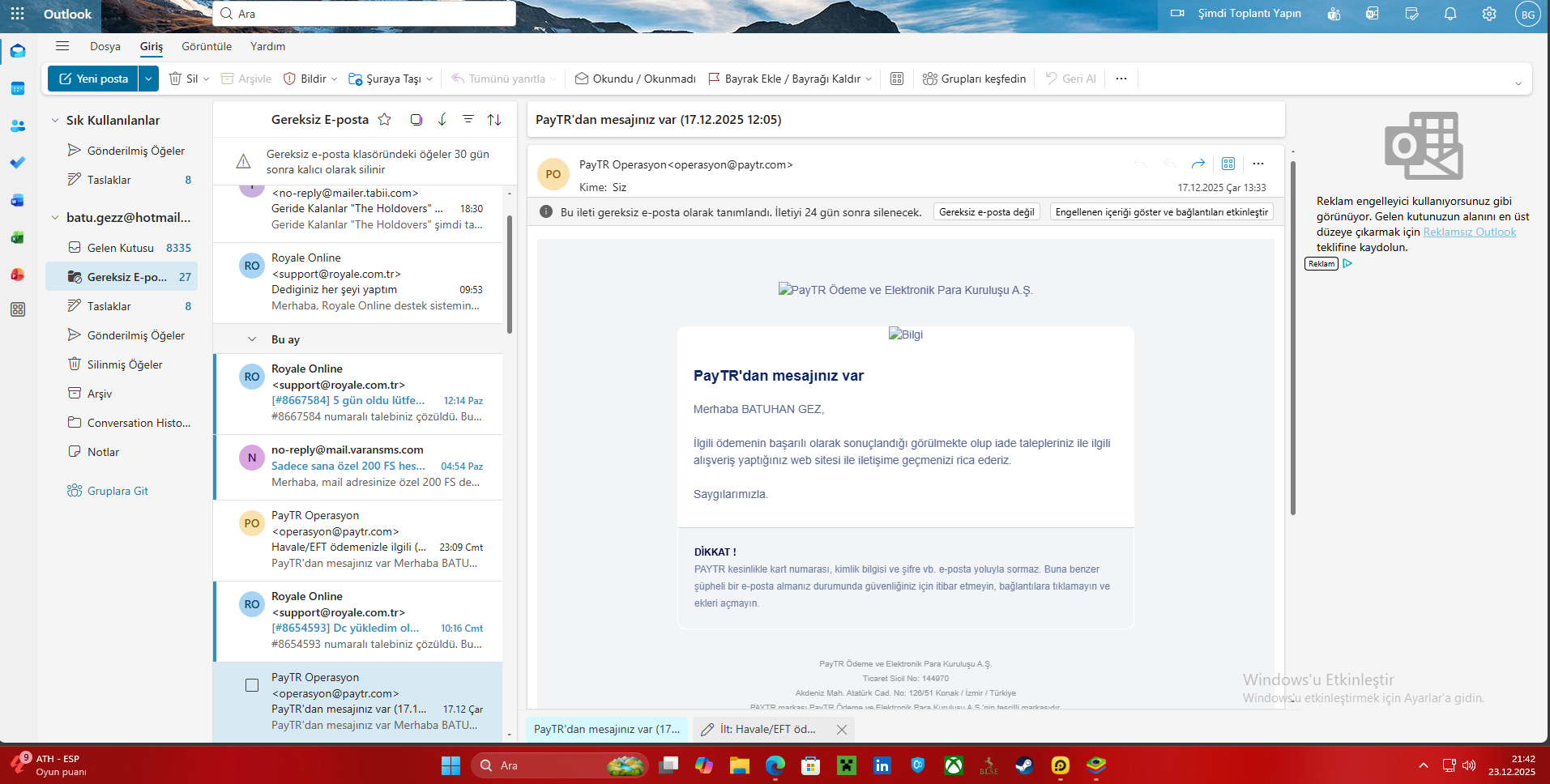Click Engellenen içeriği göster ve bağlantıları etkinleştir
Image resolution: width=1550 pixels, height=784 pixels.
pos(1162,212)
